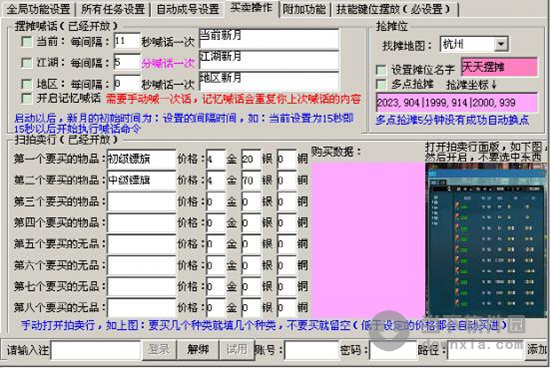Click the 地区 interval seconds field
The image size is (550, 368).
pyautogui.click(x=127, y=83)
